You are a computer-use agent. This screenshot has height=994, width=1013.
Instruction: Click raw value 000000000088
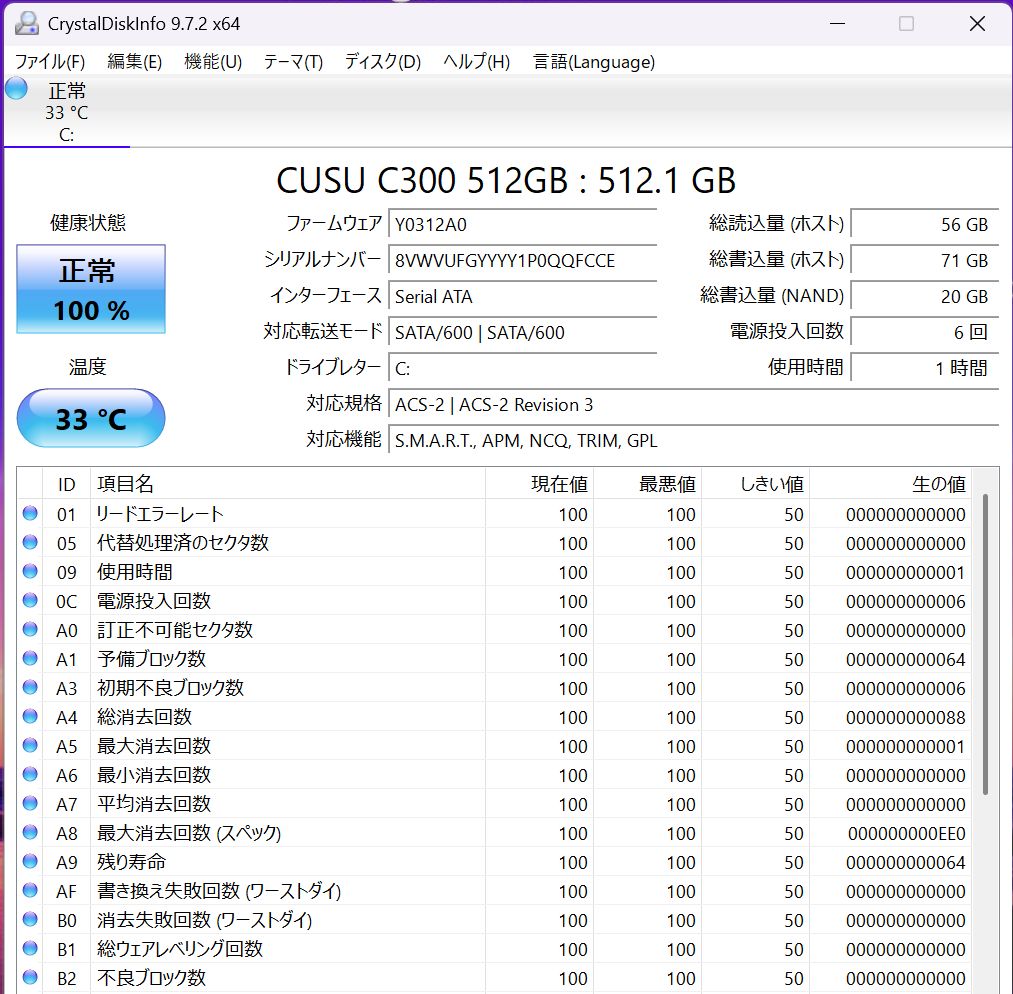[906, 717]
